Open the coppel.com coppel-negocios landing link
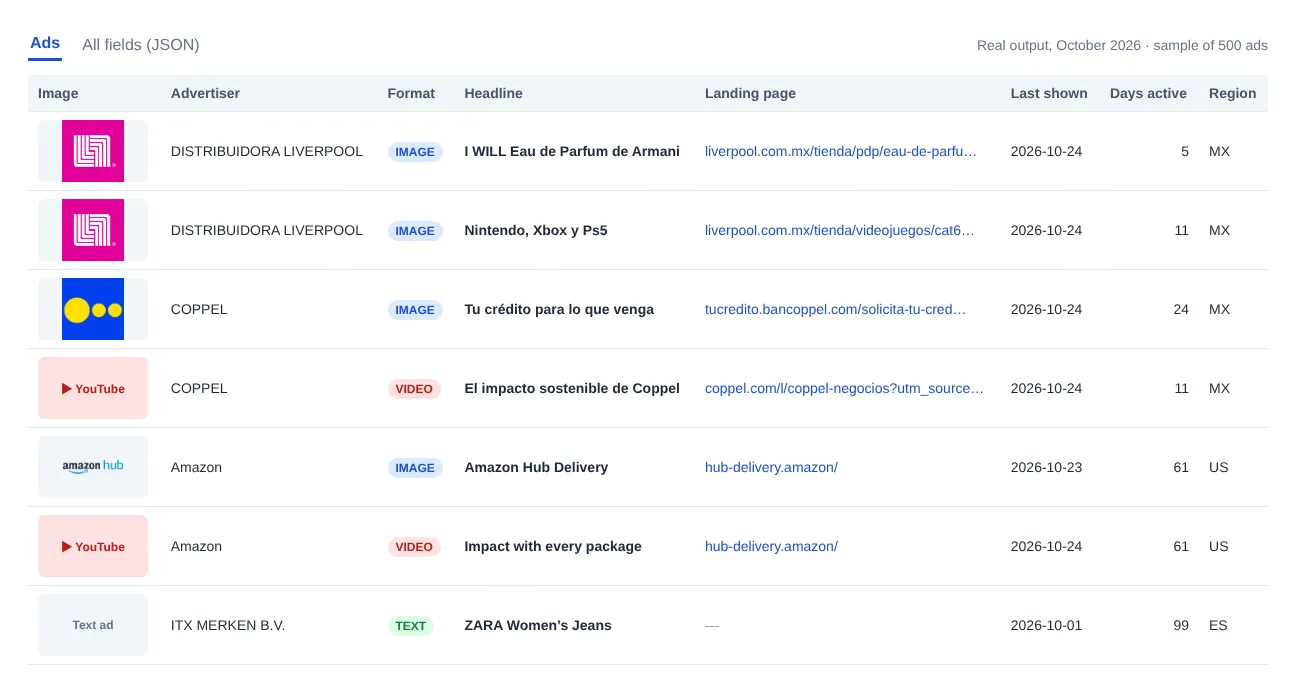 844,389
